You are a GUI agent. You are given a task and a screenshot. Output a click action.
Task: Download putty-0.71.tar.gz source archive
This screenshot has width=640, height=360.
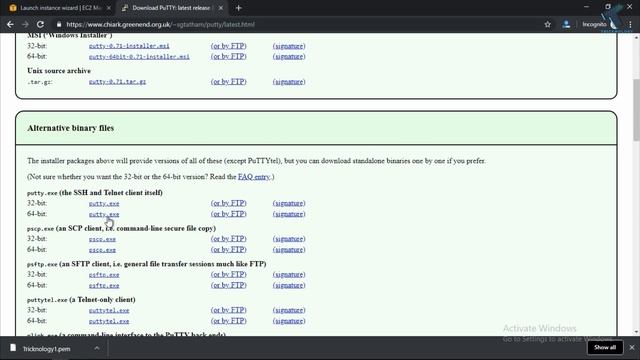[117, 82]
